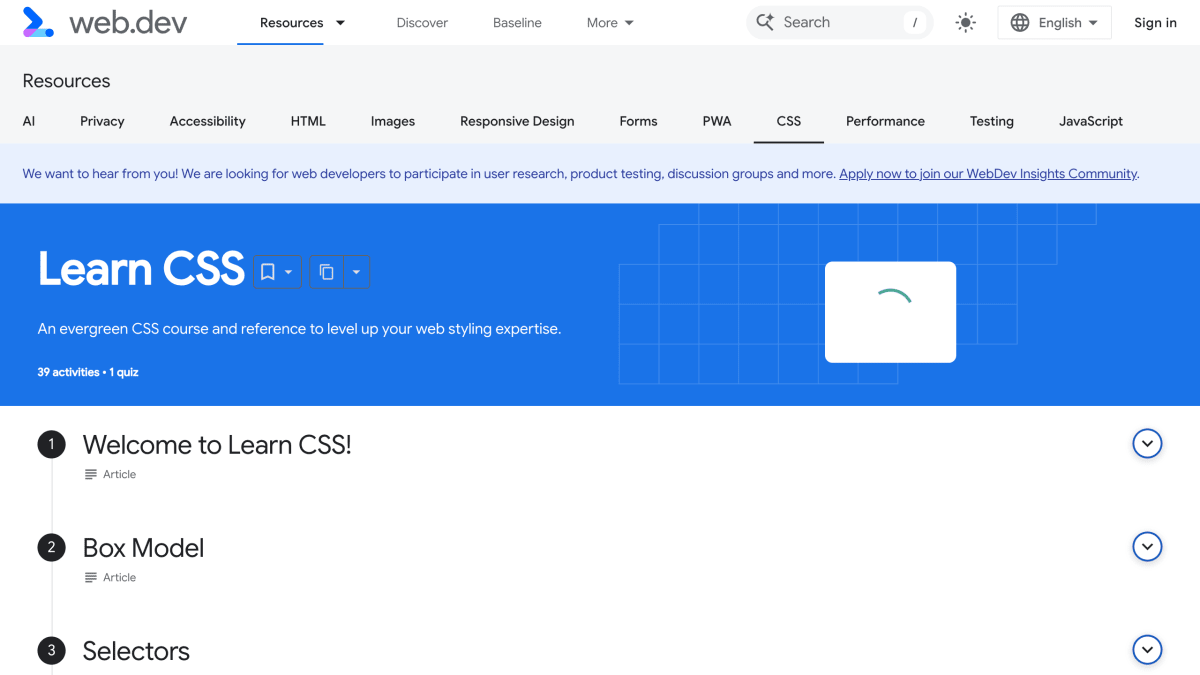Click the copy page icon
The image size is (1200, 675).
[326, 272]
